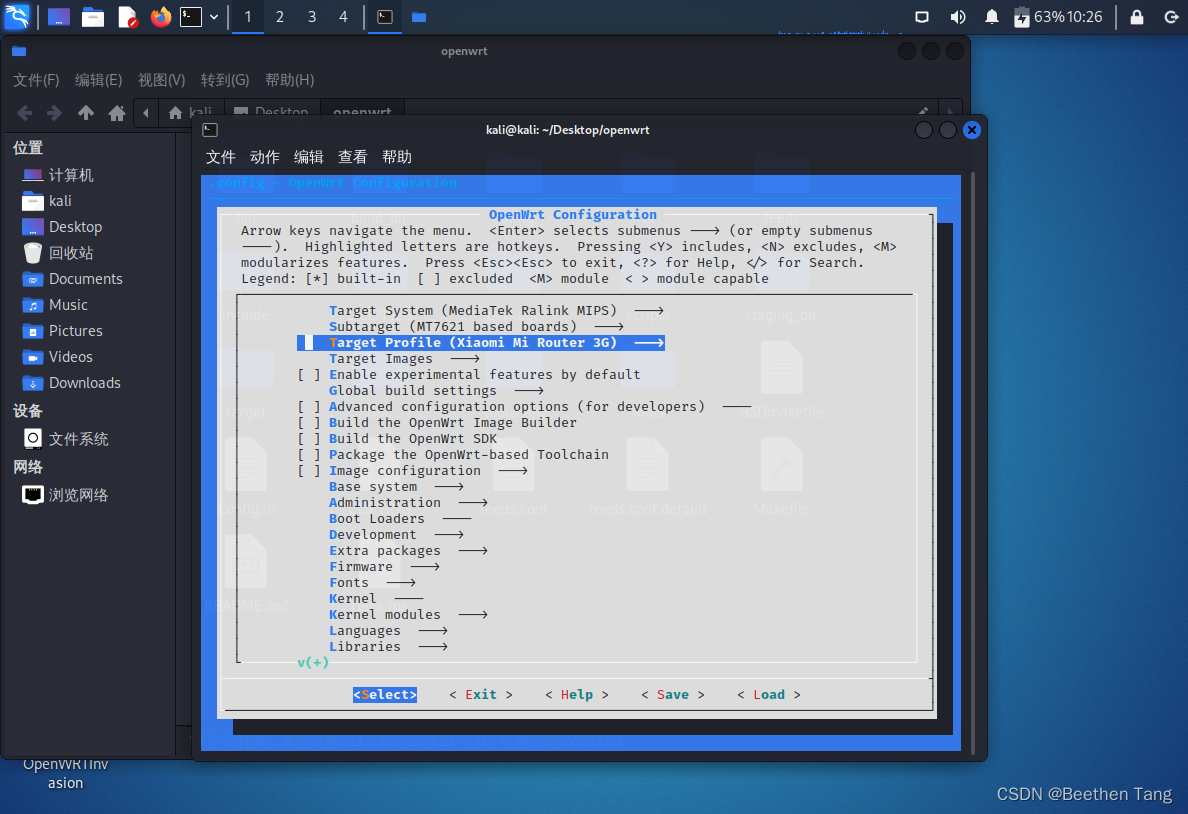1188x814 pixels.
Task: Expand Target Profile Xiaomi Mi Router 3G
Action: tap(481, 343)
